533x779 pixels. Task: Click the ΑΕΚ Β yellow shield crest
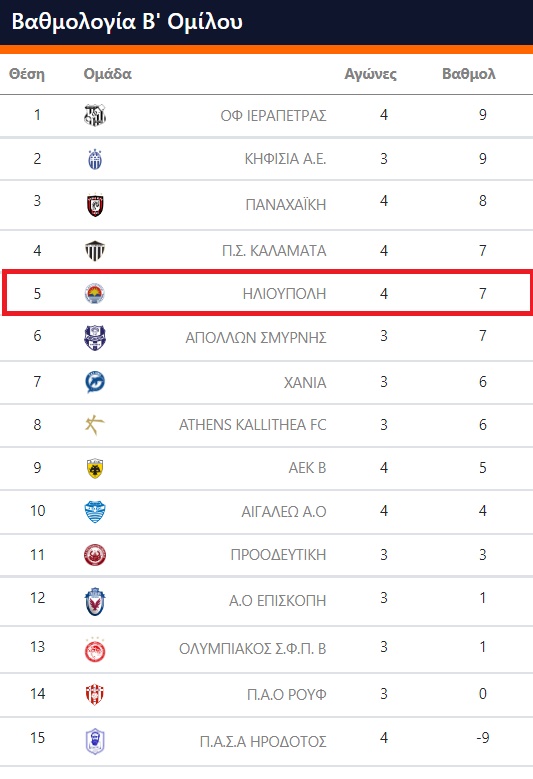click(x=95, y=468)
